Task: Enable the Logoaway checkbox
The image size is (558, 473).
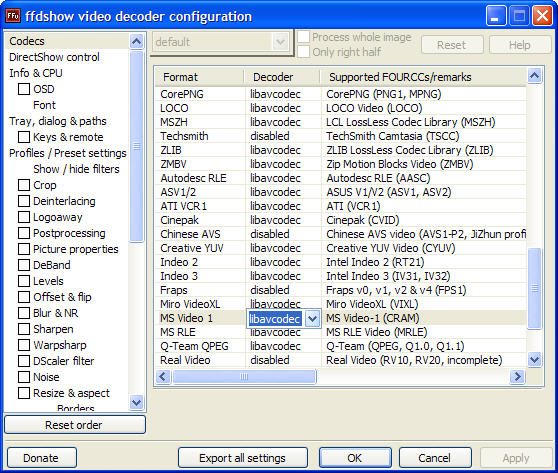Action: point(24,217)
